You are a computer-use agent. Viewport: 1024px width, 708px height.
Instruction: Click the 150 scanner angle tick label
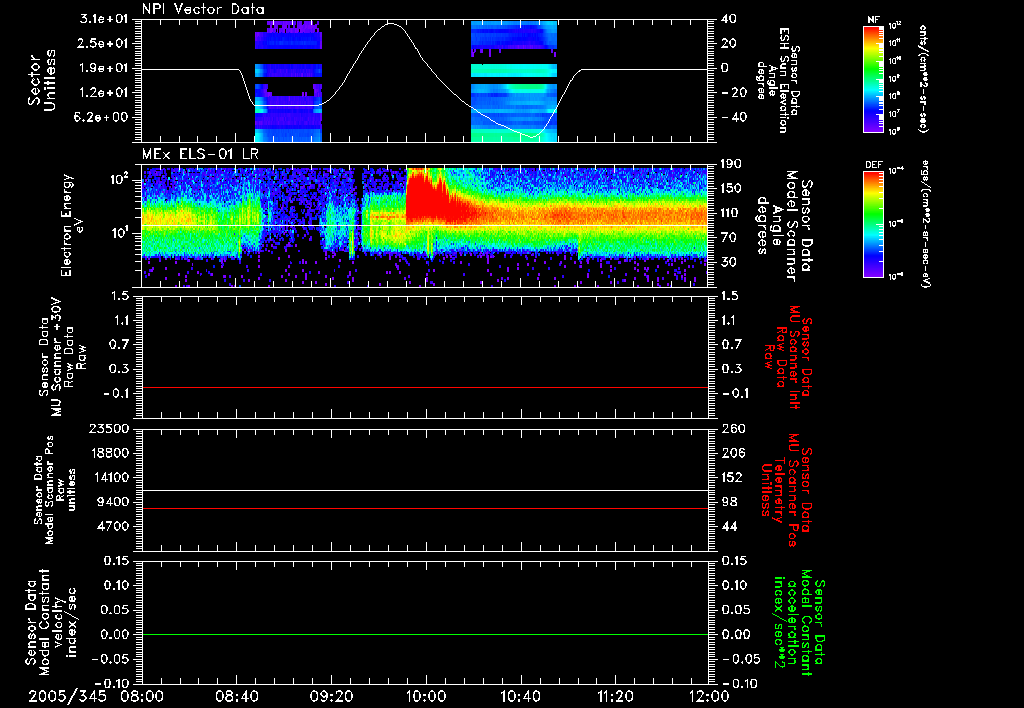(731, 188)
